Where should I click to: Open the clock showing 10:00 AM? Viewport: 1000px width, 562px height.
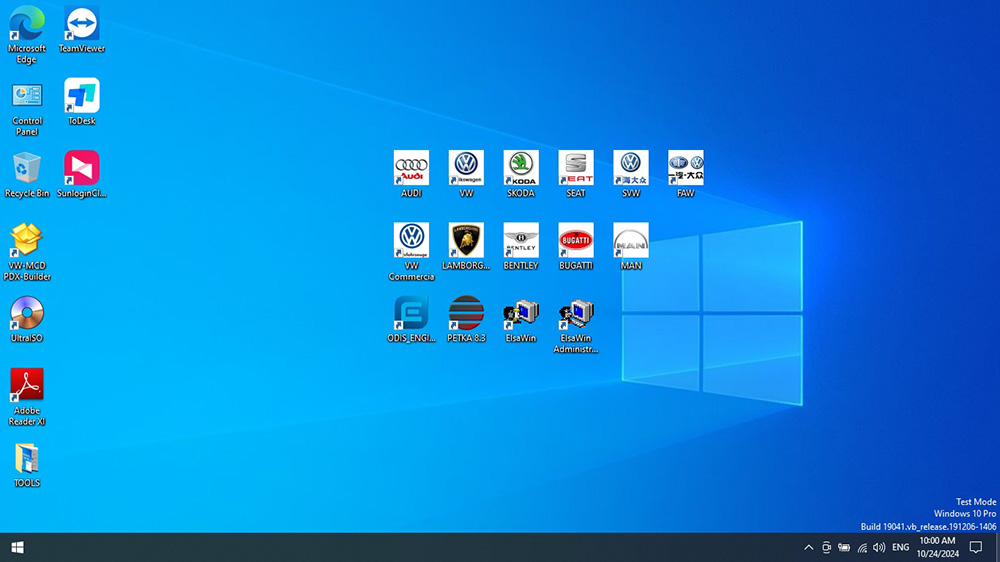tap(938, 547)
